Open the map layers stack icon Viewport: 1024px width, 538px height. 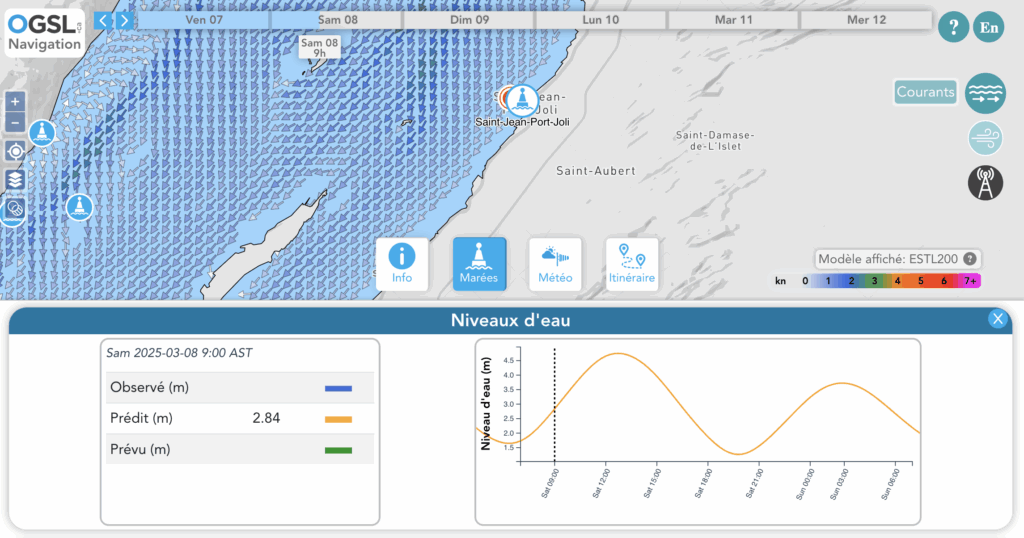[15, 179]
